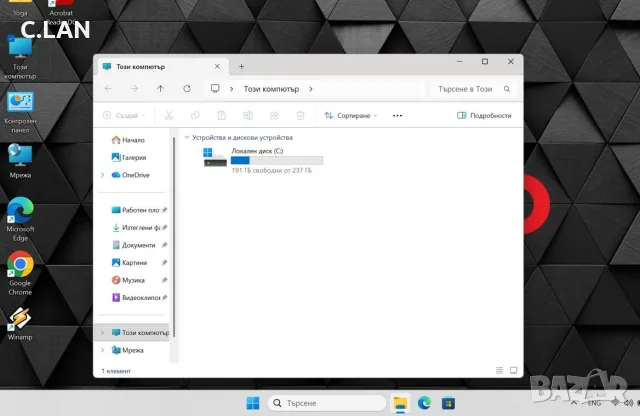The width and height of the screenshot is (640, 416).
Task: Open the Създай dropdown menu
Action: click(124, 116)
